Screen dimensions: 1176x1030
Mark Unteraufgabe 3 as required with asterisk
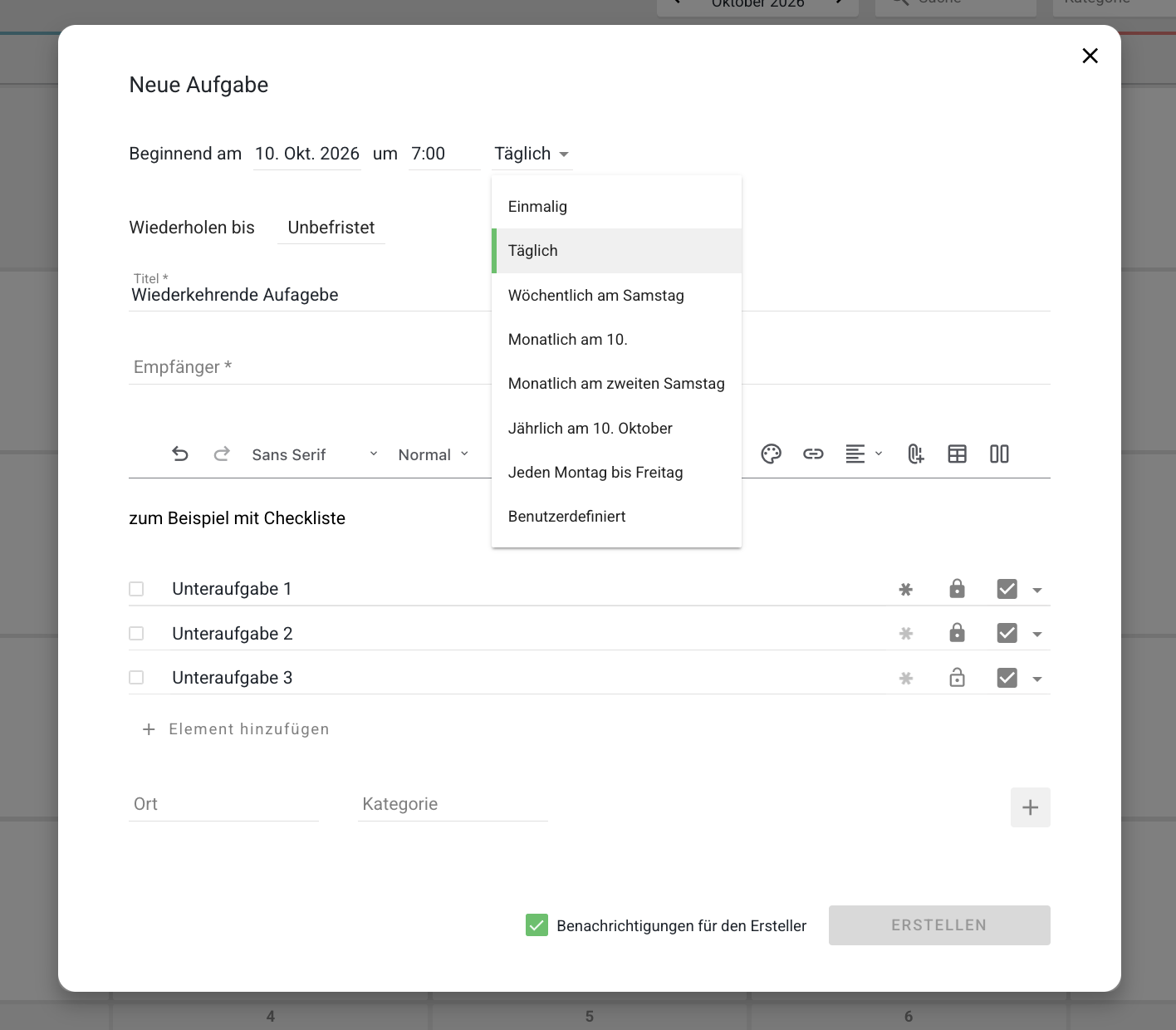[906, 679]
